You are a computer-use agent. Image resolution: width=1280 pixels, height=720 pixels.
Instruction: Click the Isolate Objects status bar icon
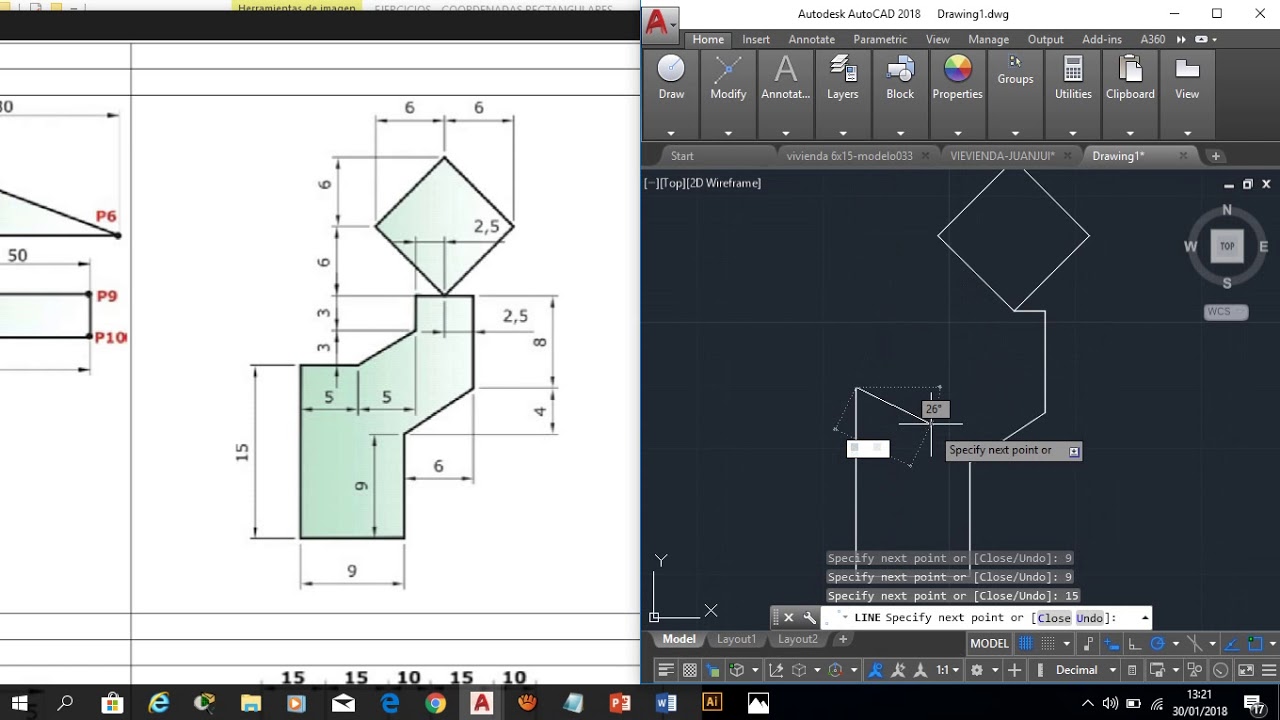(x=1194, y=670)
